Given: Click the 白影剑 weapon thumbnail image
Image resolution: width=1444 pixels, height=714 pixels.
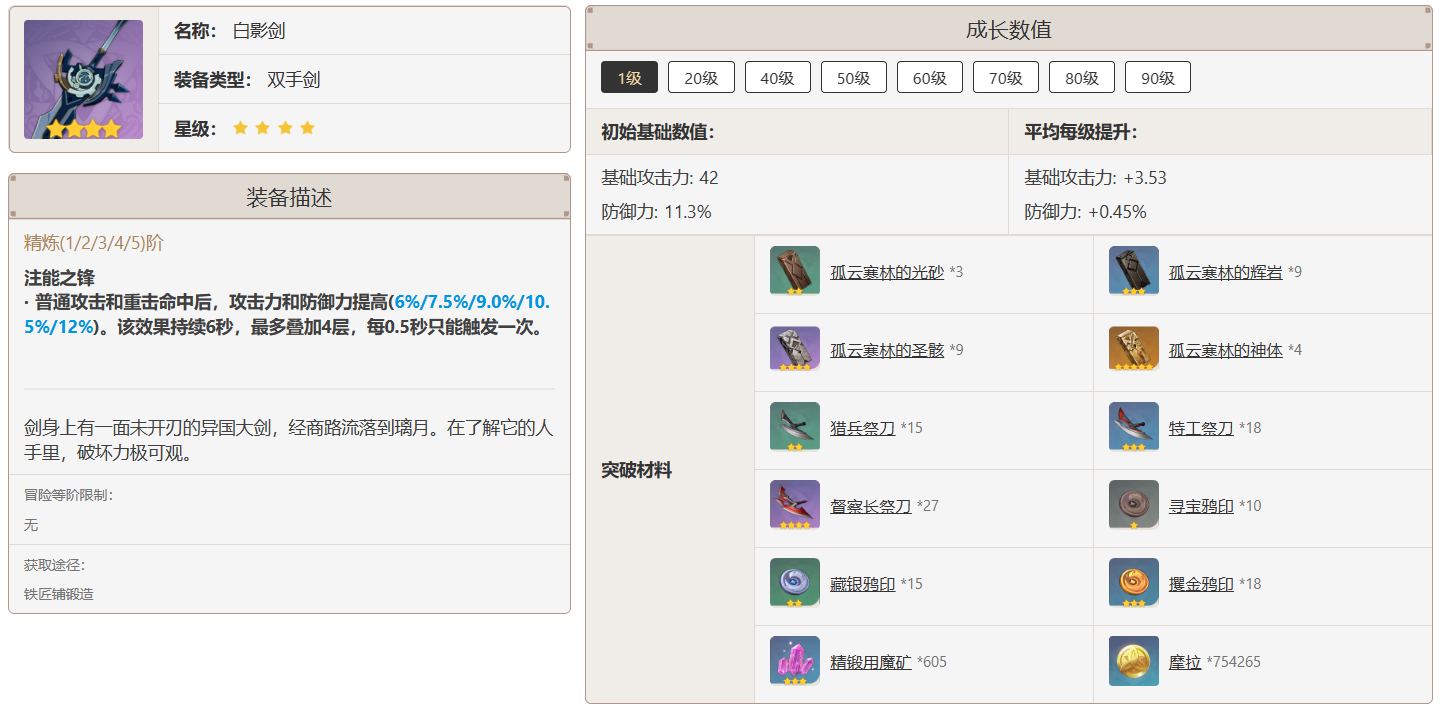Looking at the screenshot, I should (x=83, y=80).
